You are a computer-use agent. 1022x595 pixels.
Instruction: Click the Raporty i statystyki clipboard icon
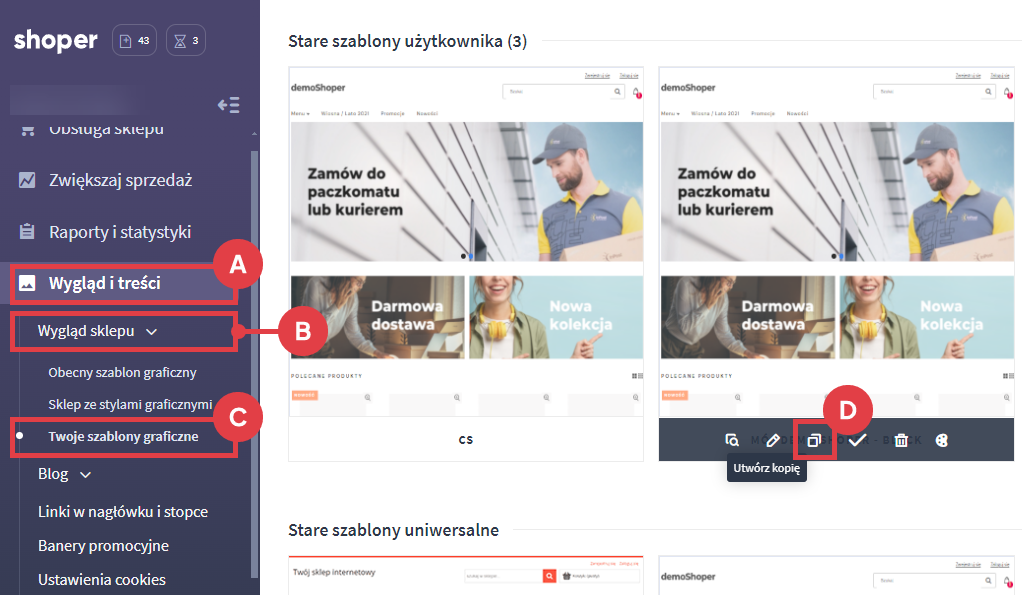click(x=27, y=231)
